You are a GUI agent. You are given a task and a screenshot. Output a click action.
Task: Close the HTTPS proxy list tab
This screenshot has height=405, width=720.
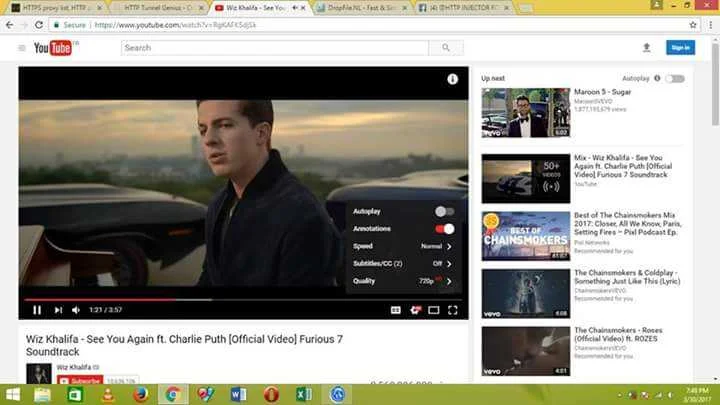99,8
